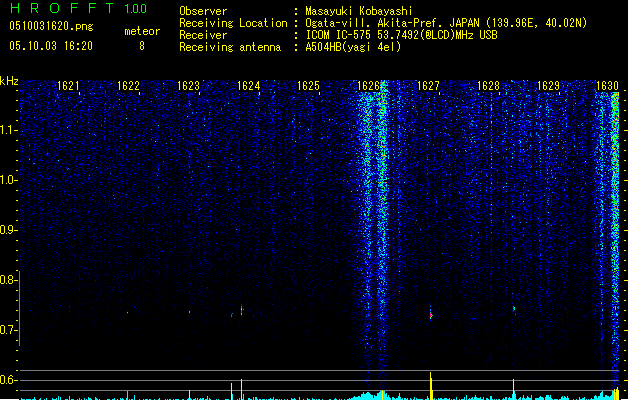Click the Ogata-vill. Akita-Pref. JAPAN location text
The height and width of the screenshot is (400, 629).
[446, 23]
